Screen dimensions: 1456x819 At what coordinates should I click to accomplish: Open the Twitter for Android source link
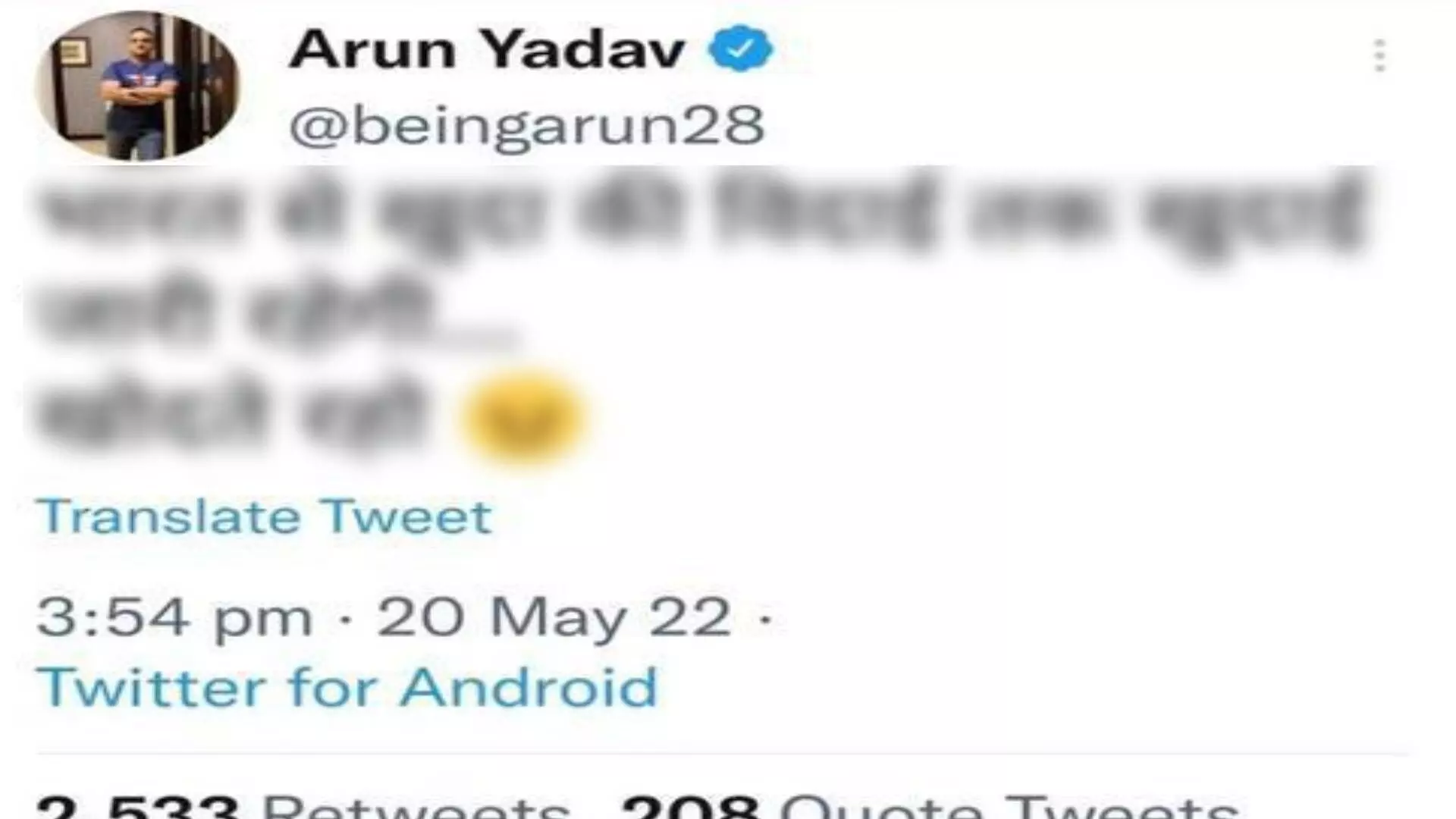(347, 687)
